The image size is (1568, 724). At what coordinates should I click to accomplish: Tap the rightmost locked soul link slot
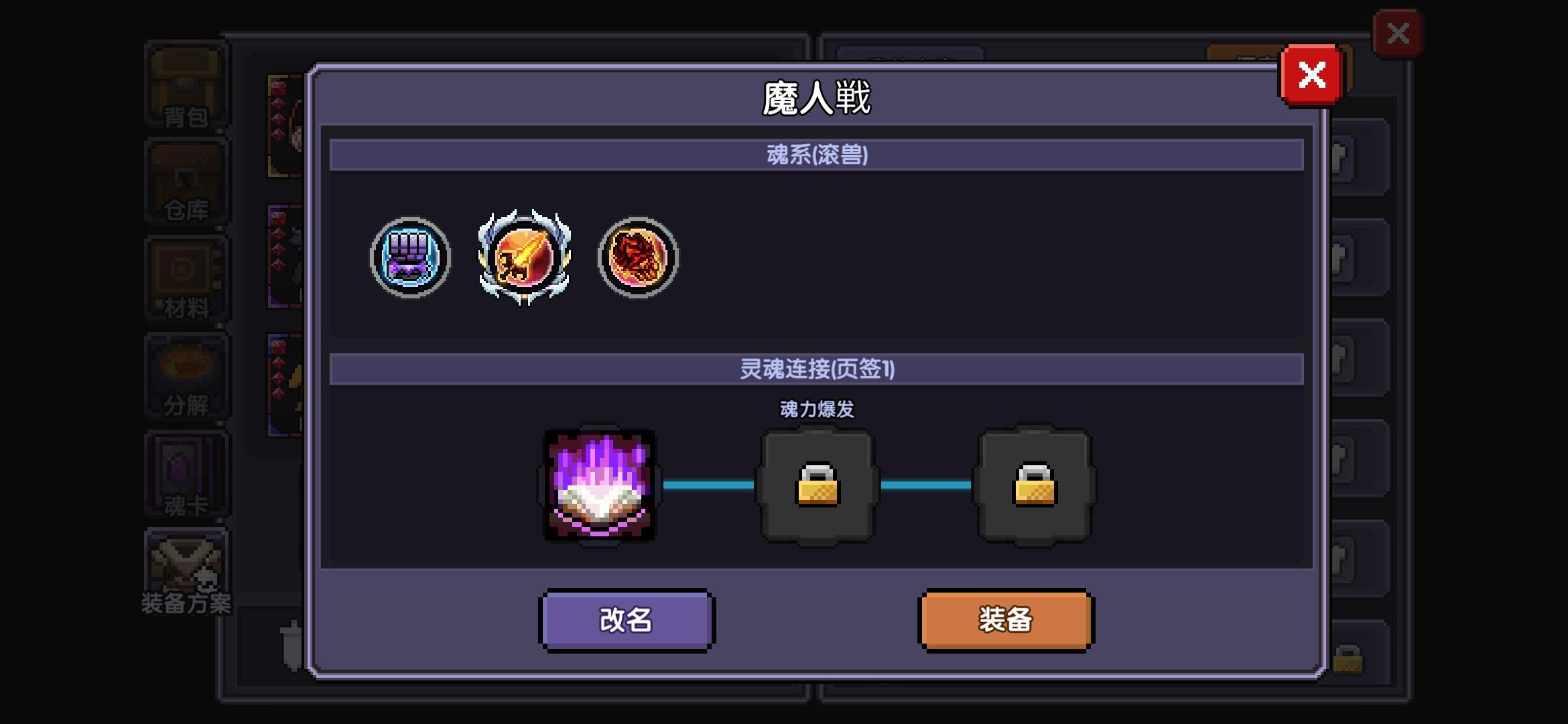(1034, 485)
